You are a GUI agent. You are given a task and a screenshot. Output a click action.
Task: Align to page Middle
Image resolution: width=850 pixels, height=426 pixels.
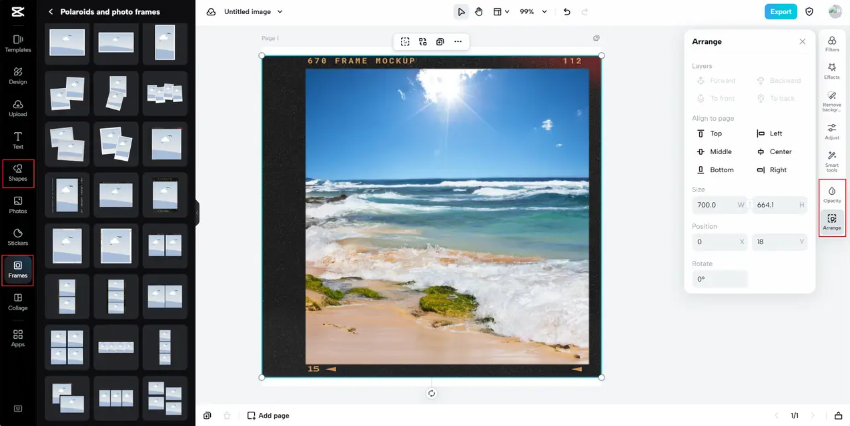click(716, 152)
